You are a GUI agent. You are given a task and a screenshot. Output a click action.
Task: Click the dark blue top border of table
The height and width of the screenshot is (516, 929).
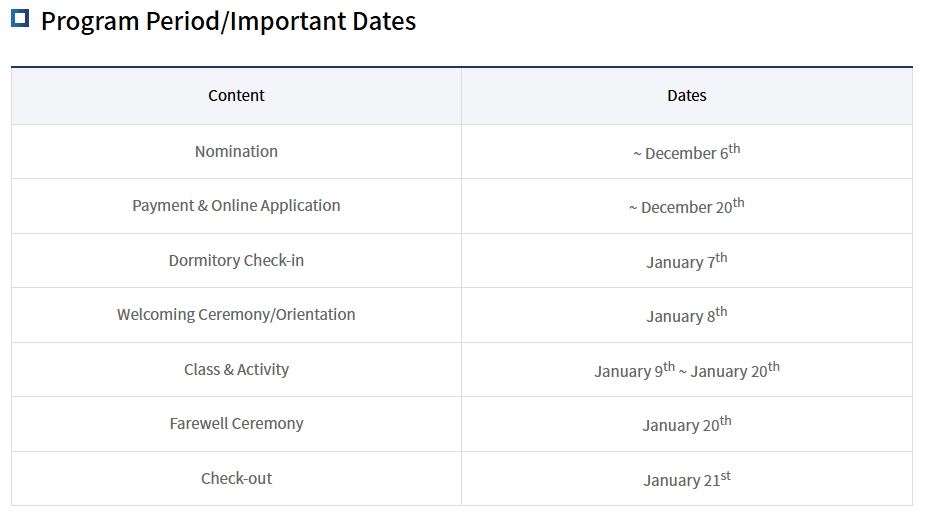pyautogui.click(x=462, y=67)
